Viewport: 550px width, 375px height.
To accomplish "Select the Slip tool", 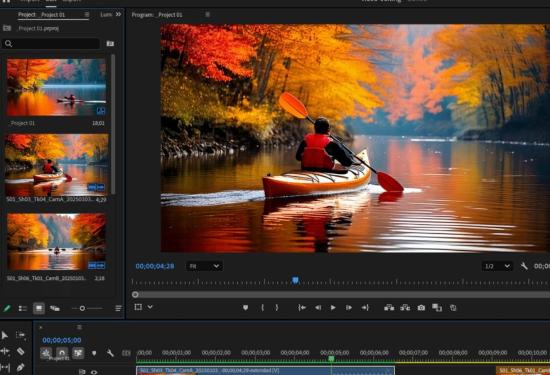I will [x=5, y=367].
